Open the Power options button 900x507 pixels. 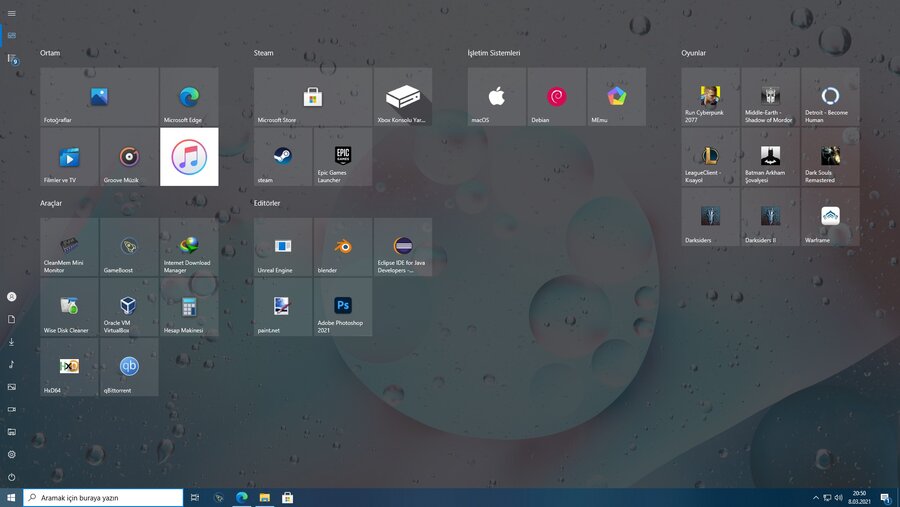[12, 477]
